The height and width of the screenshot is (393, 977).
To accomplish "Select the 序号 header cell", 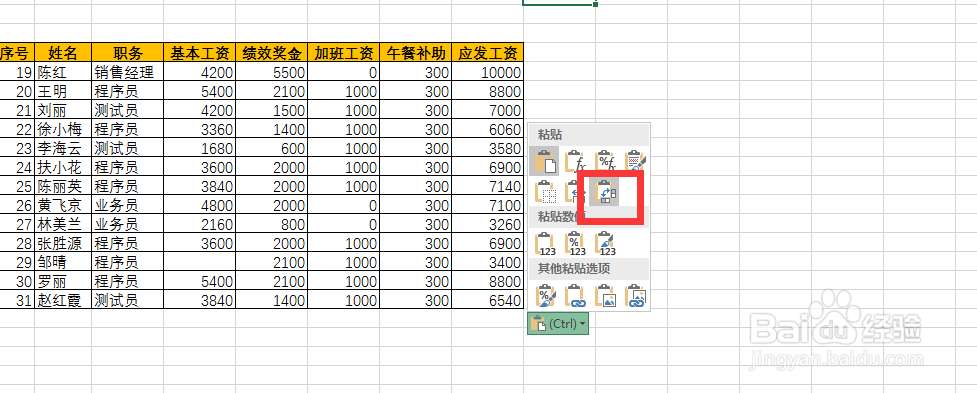I will point(17,52).
